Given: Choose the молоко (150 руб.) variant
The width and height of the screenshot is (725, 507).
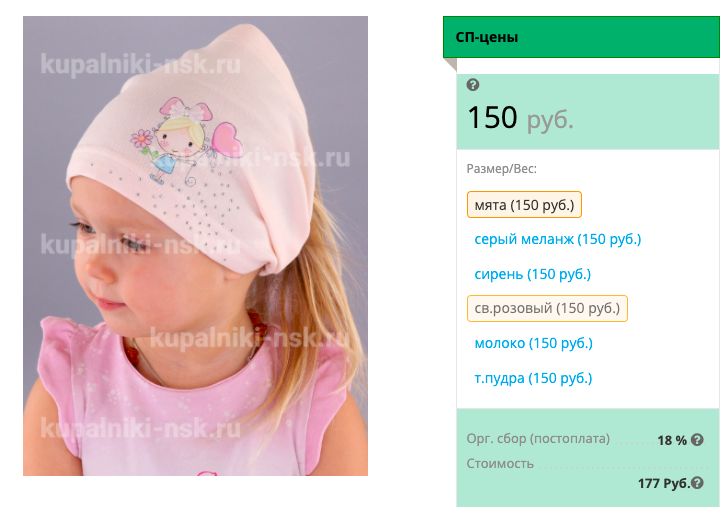Looking at the screenshot, I should pos(534,343).
